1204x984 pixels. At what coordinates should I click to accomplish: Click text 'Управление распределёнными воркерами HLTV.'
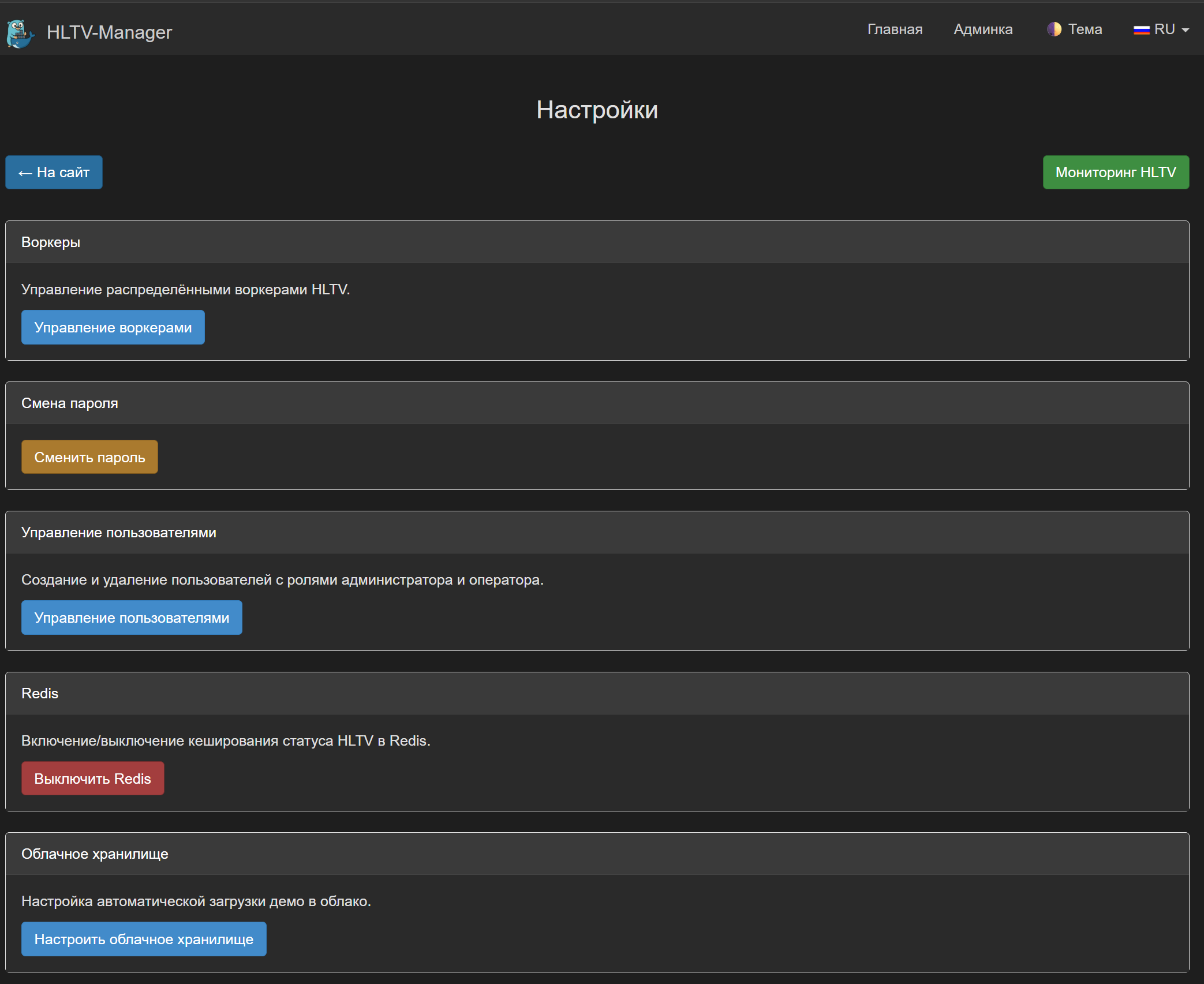point(186,290)
